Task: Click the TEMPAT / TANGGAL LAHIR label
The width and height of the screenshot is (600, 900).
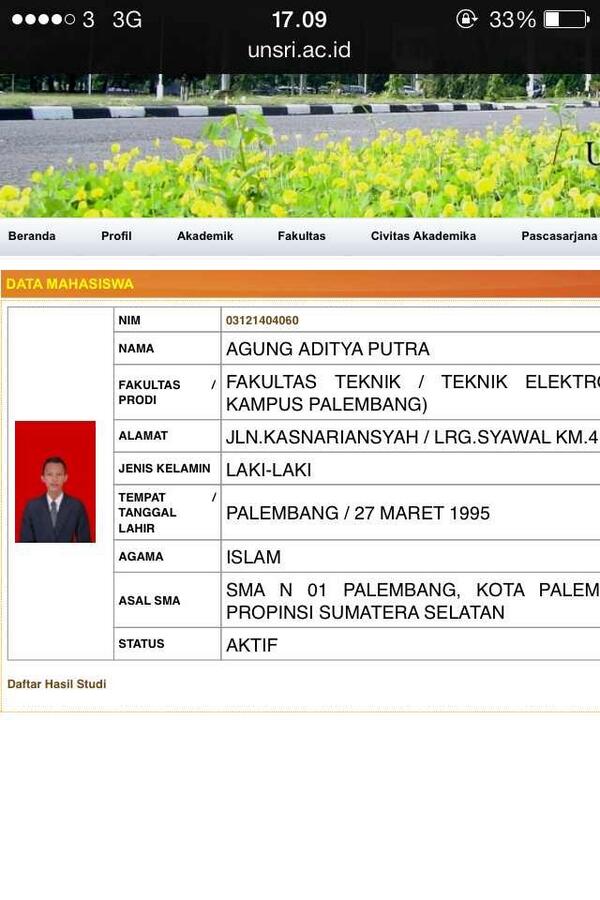Action: coord(167,513)
